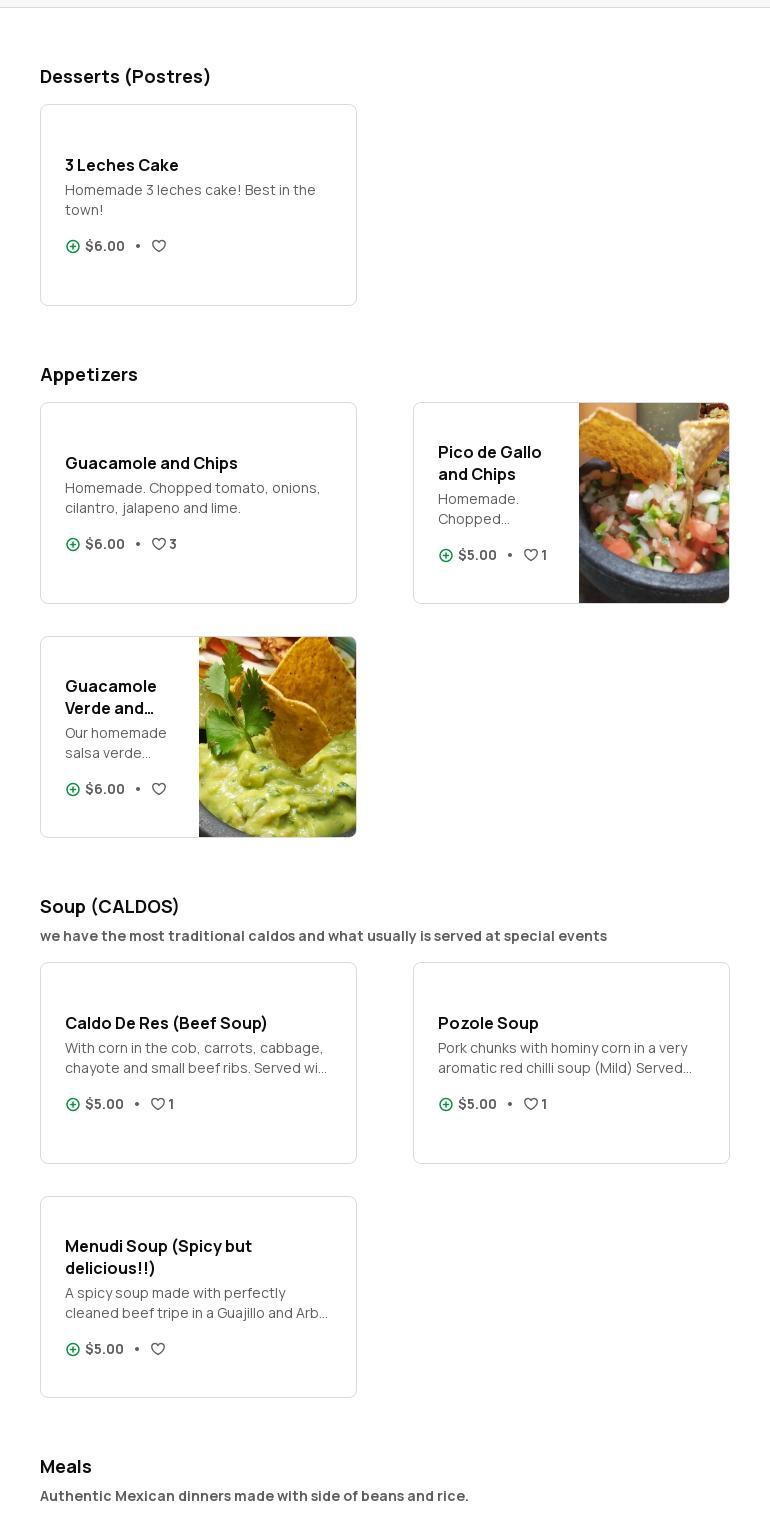Viewport: 770px width, 1516px height.
Task: Add Guacamole and Chips plus icon
Action: (73, 544)
